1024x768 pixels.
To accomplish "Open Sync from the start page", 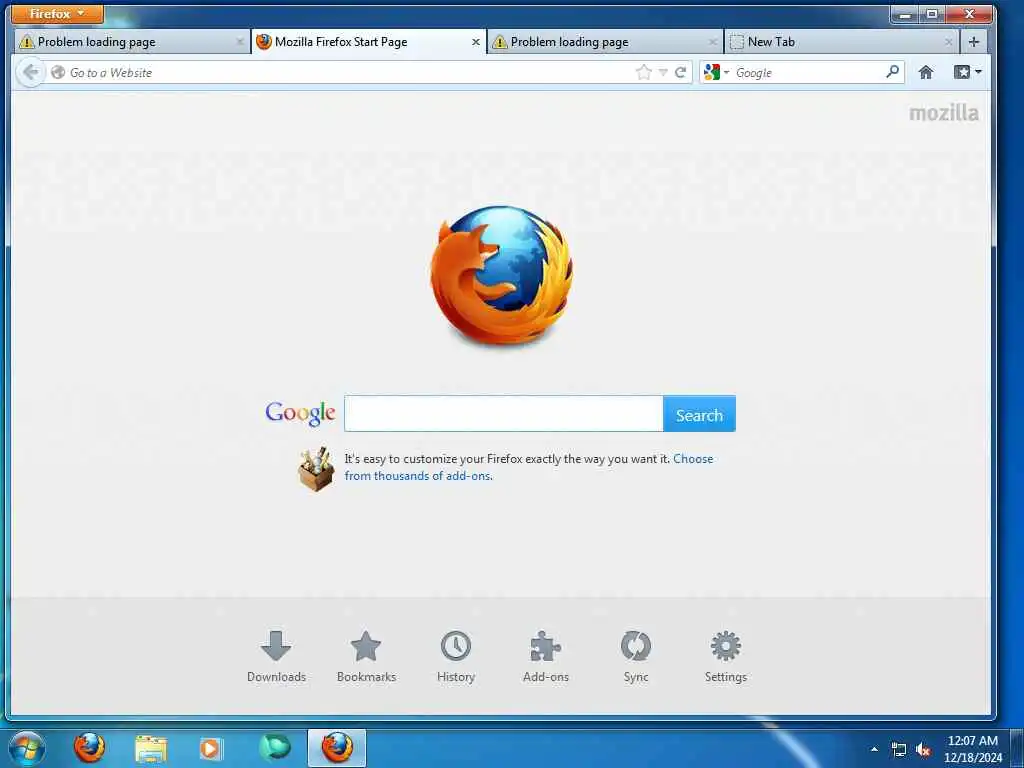I will point(636,656).
